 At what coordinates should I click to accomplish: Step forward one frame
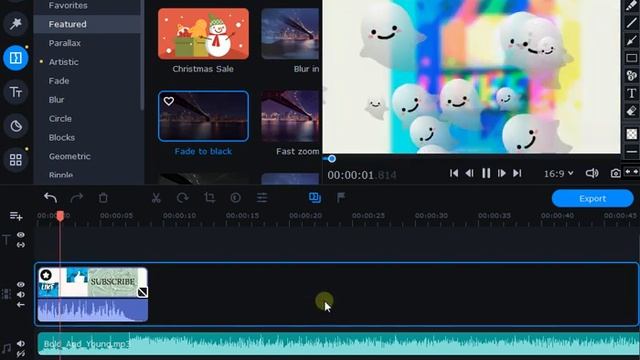pyautogui.click(x=502, y=173)
